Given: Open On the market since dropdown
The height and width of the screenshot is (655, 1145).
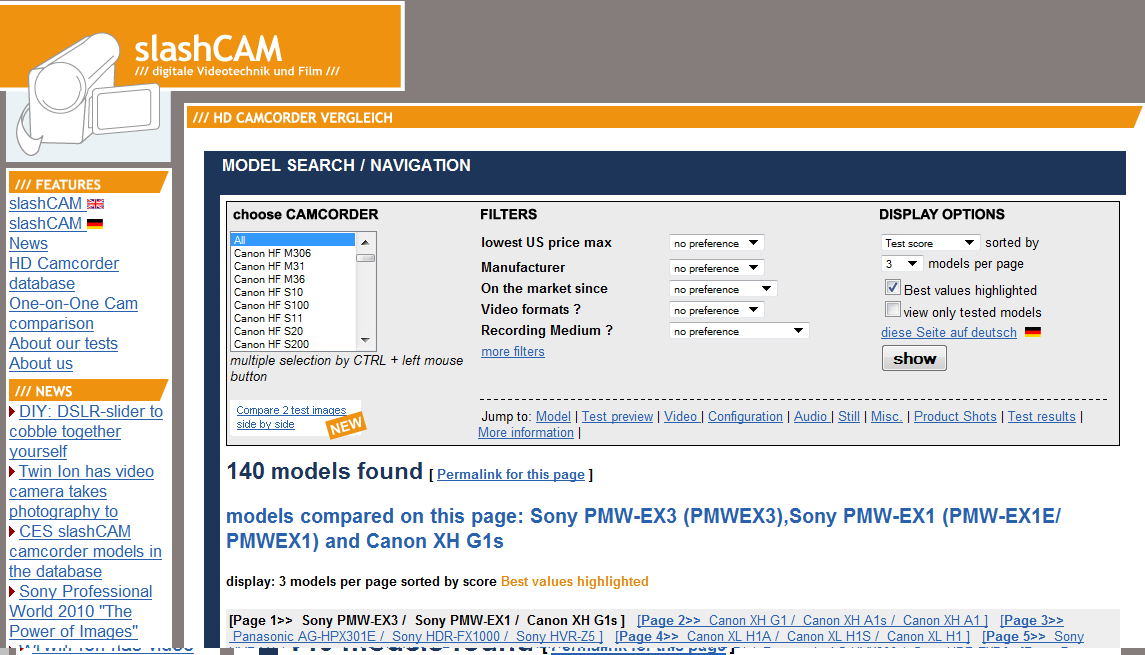Looking at the screenshot, I should (723, 289).
